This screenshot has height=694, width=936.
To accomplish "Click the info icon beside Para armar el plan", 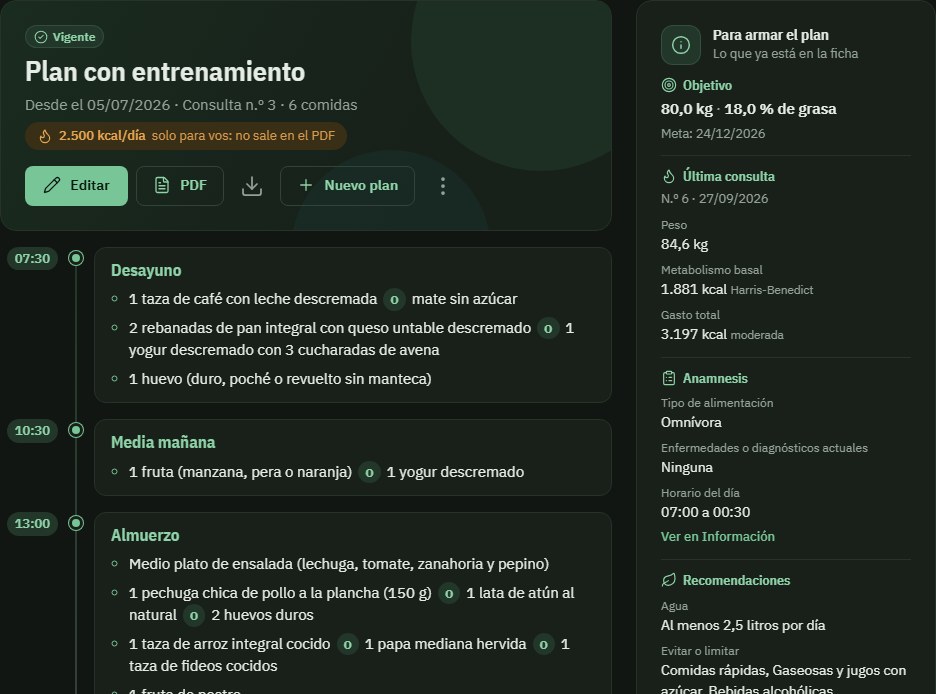I will point(681,45).
